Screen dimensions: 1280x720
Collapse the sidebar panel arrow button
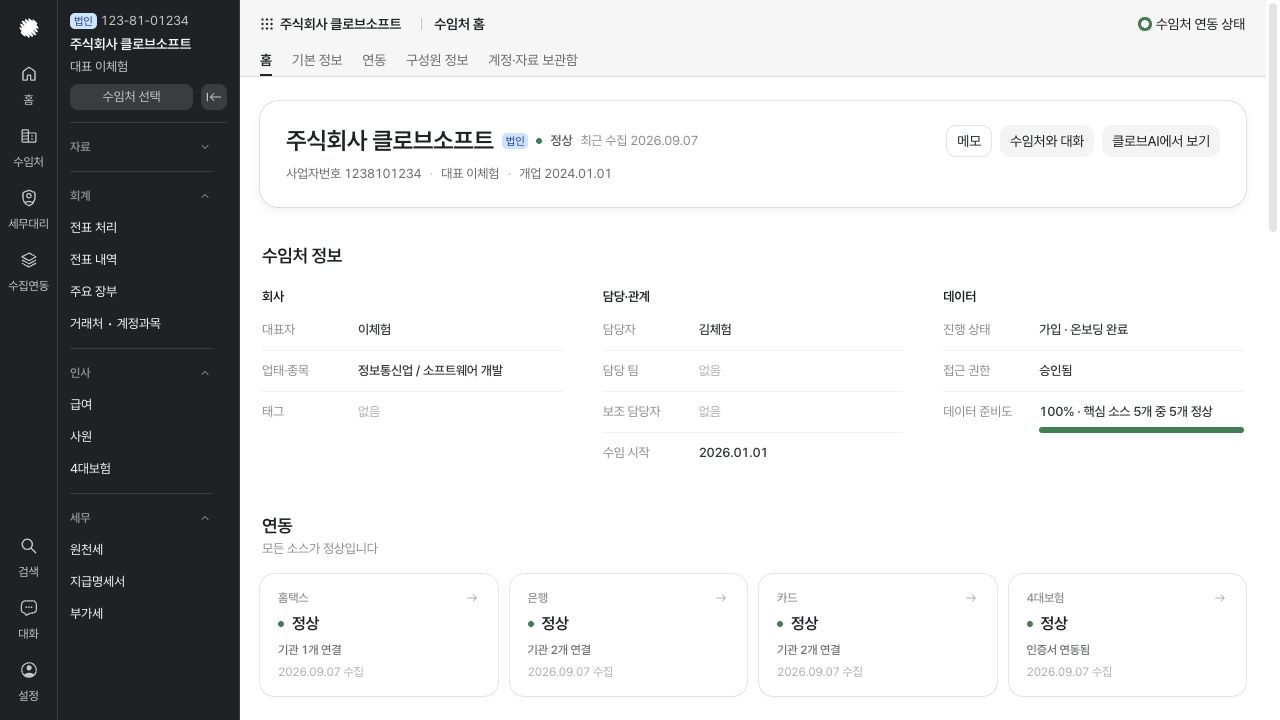coord(214,97)
